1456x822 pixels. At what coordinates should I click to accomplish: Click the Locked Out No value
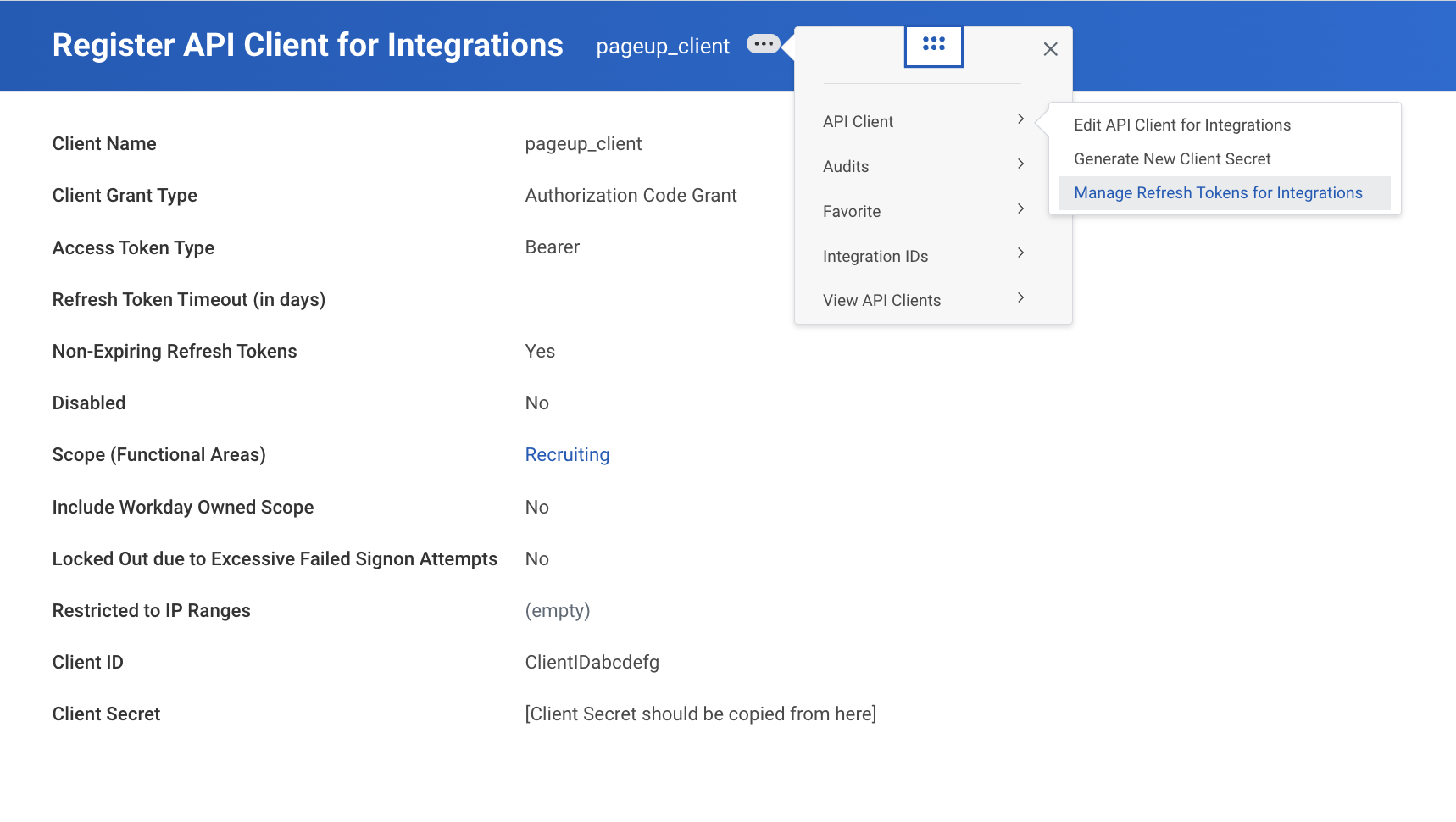537,559
